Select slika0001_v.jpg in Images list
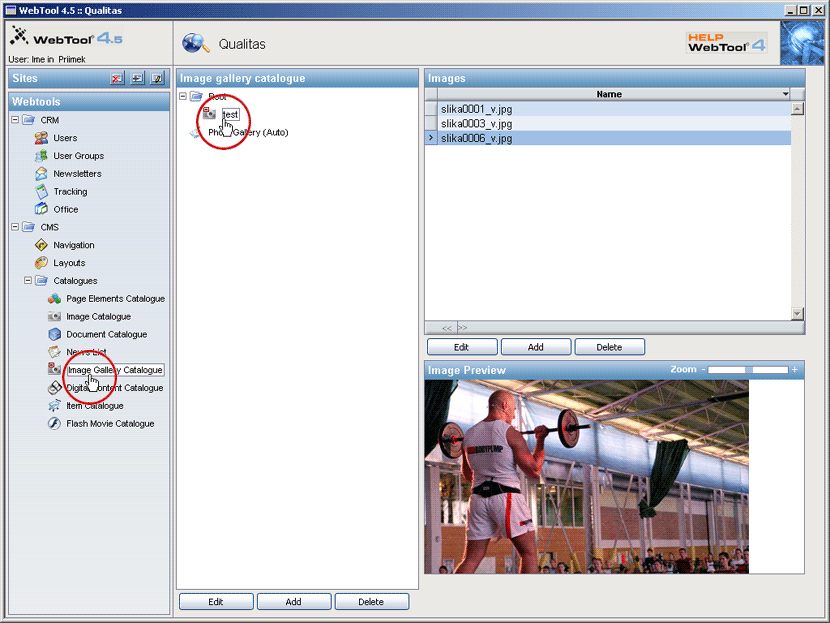 click(x=476, y=109)
